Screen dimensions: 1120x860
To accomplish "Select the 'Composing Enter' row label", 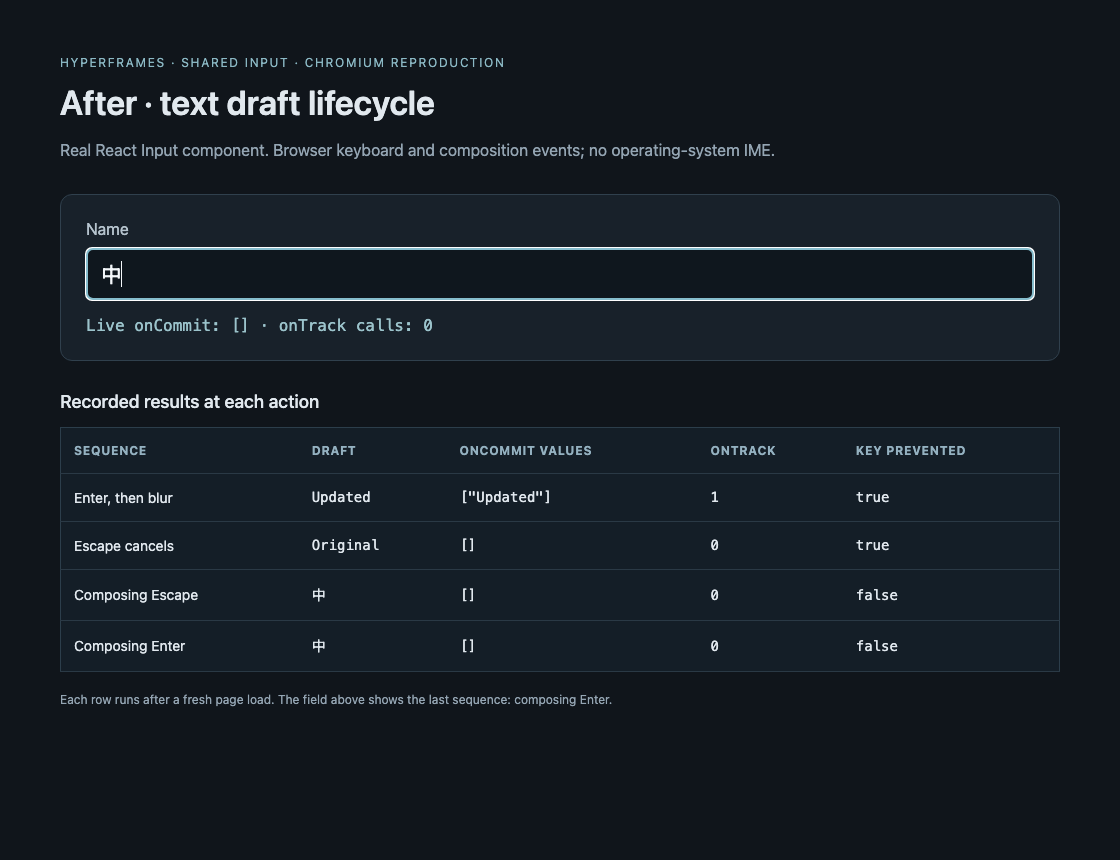I will [x=129, y=646].
